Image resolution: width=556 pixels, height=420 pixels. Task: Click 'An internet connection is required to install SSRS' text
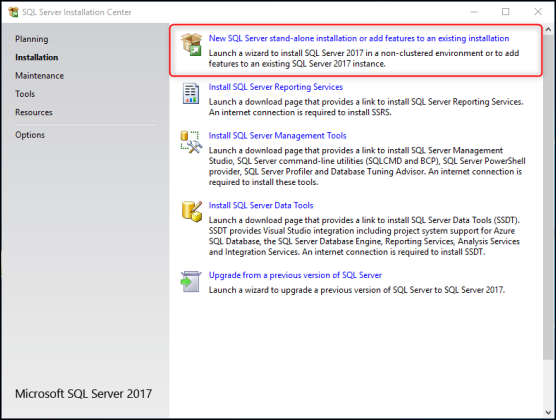(x=300, y=112)
